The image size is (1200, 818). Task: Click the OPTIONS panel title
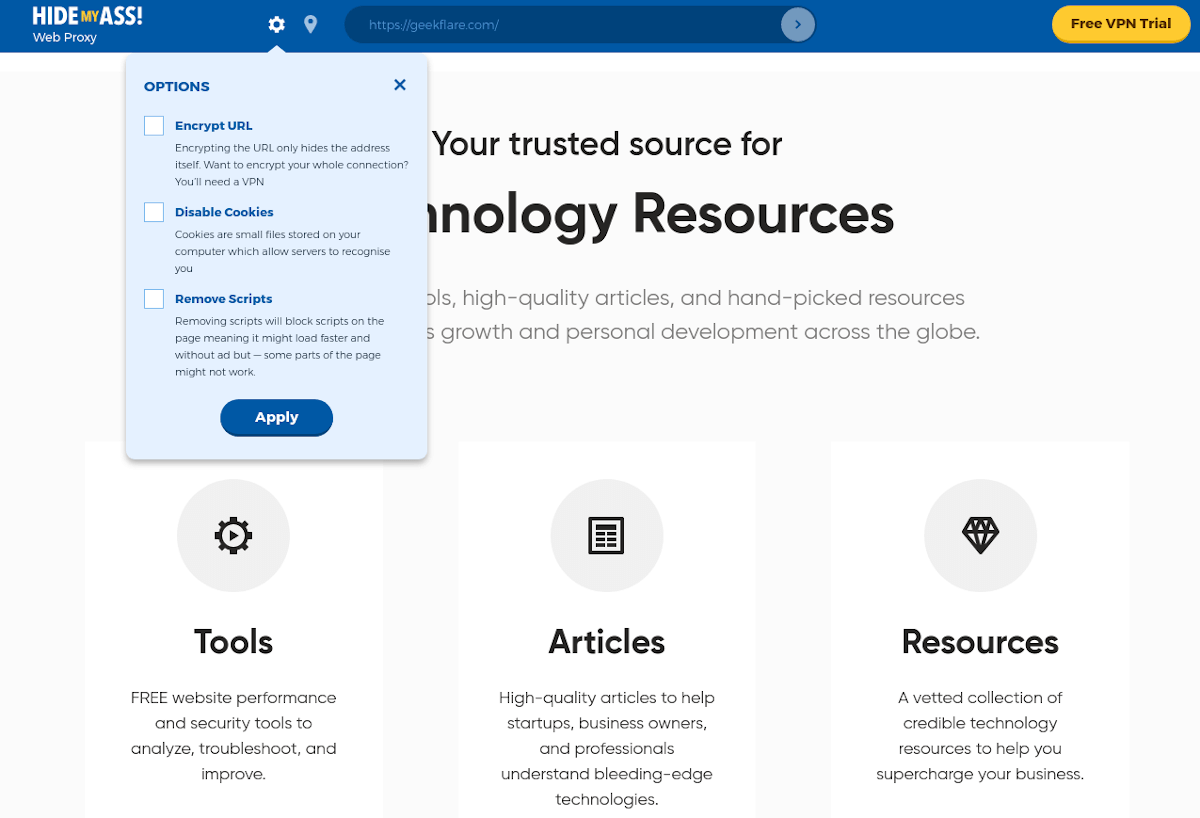[x=177, y=87]
